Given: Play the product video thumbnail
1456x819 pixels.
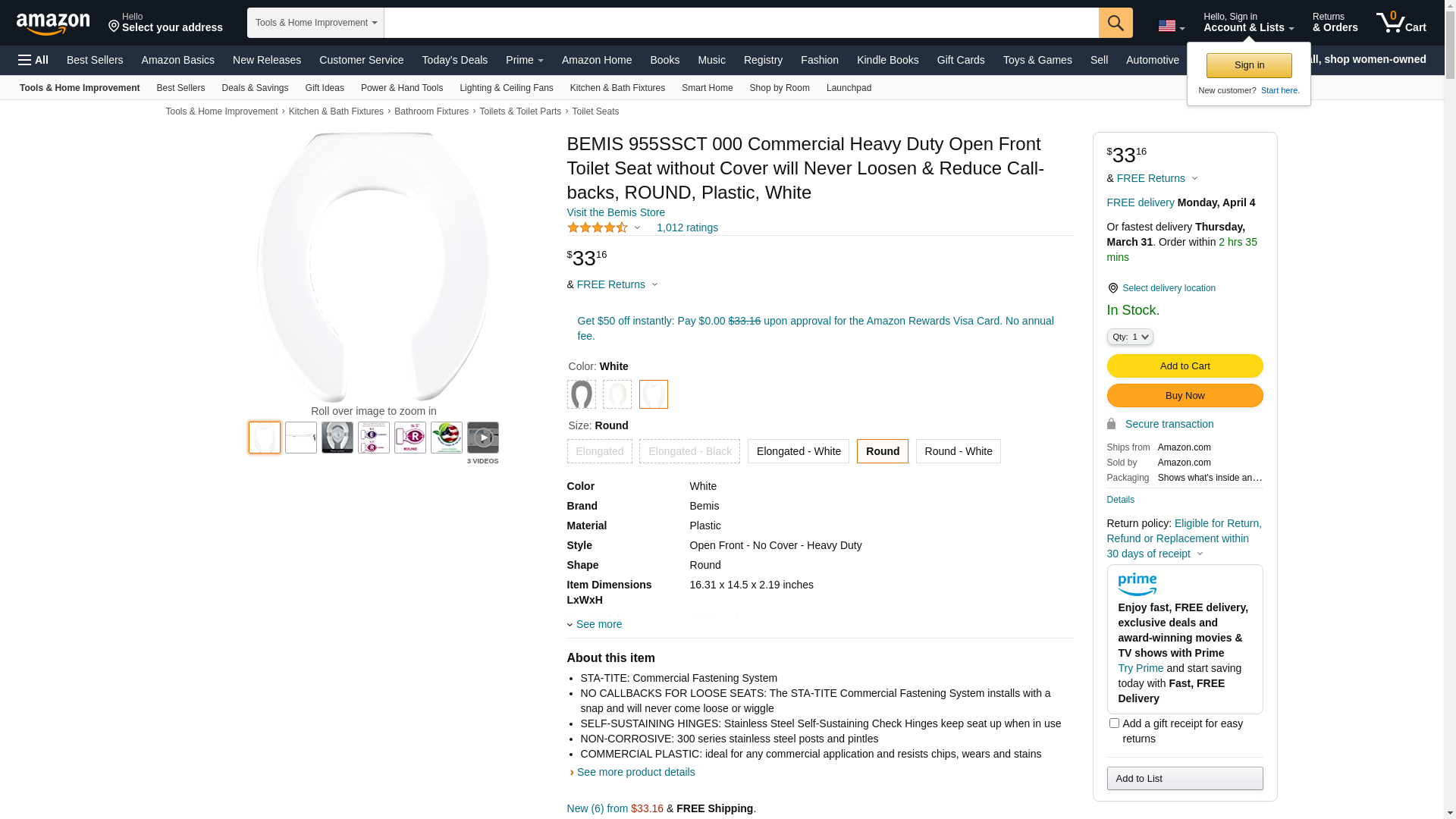Looking at the screenshot, I should tap(483, 438).
